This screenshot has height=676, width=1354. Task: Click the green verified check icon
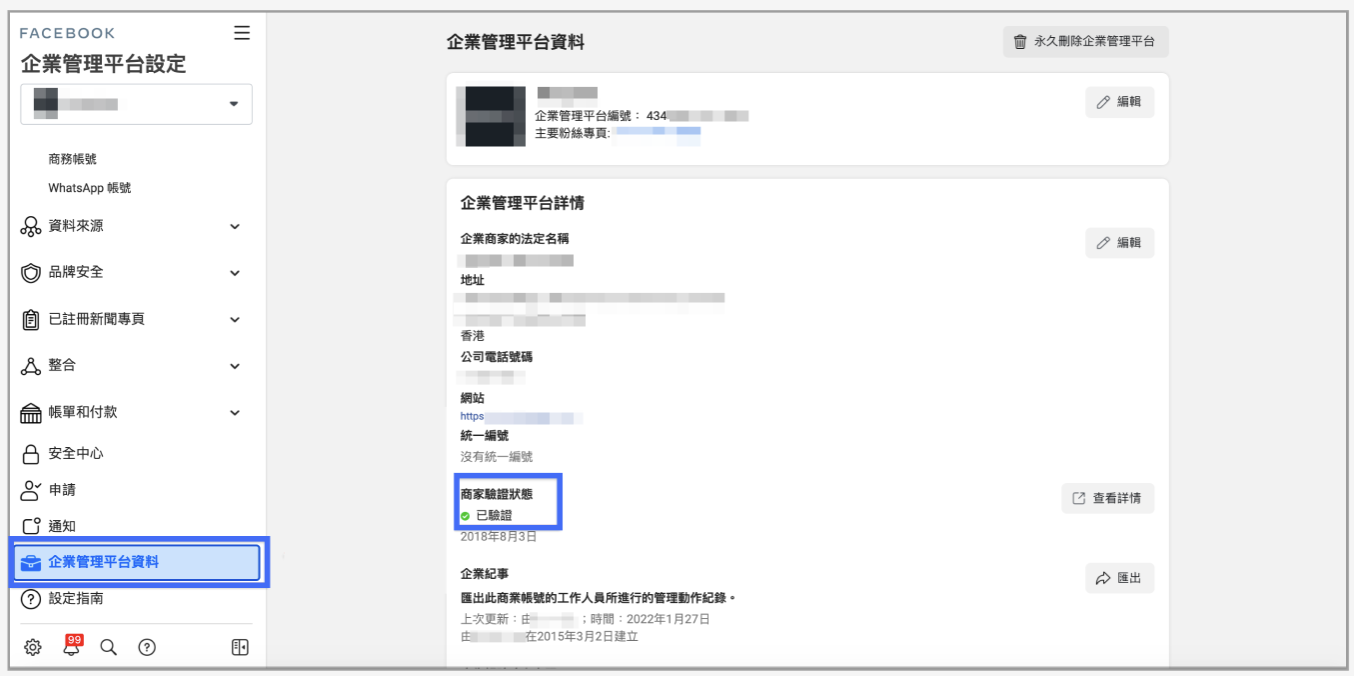pyautogui.click(x=465, y=516)
